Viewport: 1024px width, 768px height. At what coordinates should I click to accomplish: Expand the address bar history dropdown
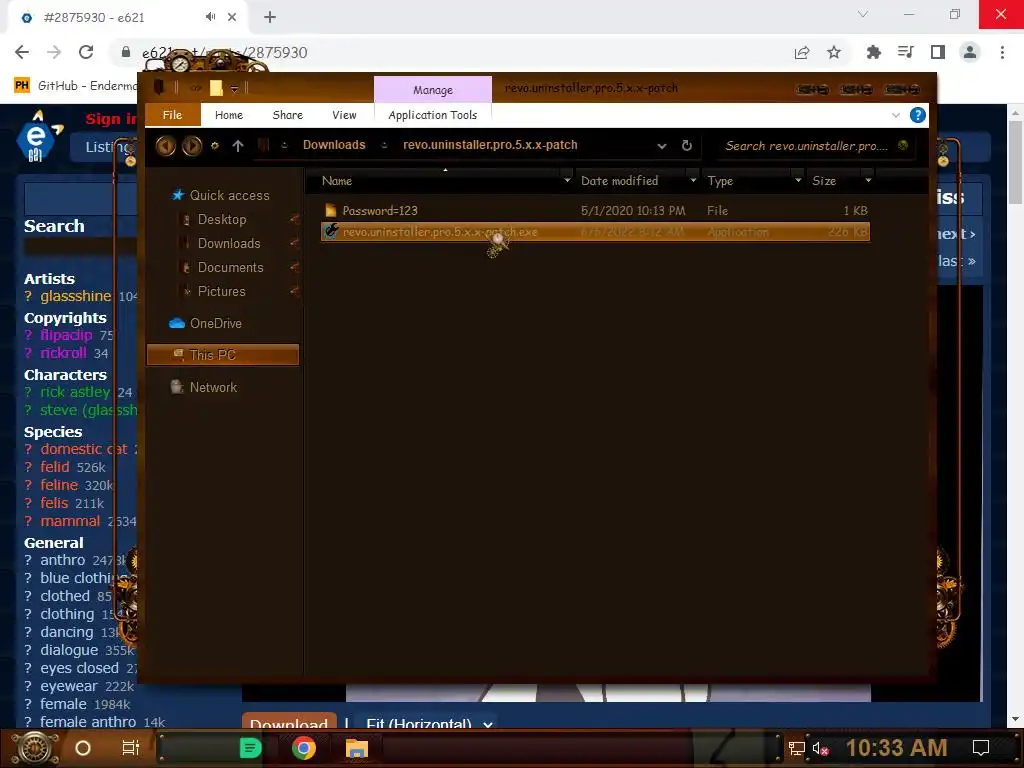click(x=662, y=146)
